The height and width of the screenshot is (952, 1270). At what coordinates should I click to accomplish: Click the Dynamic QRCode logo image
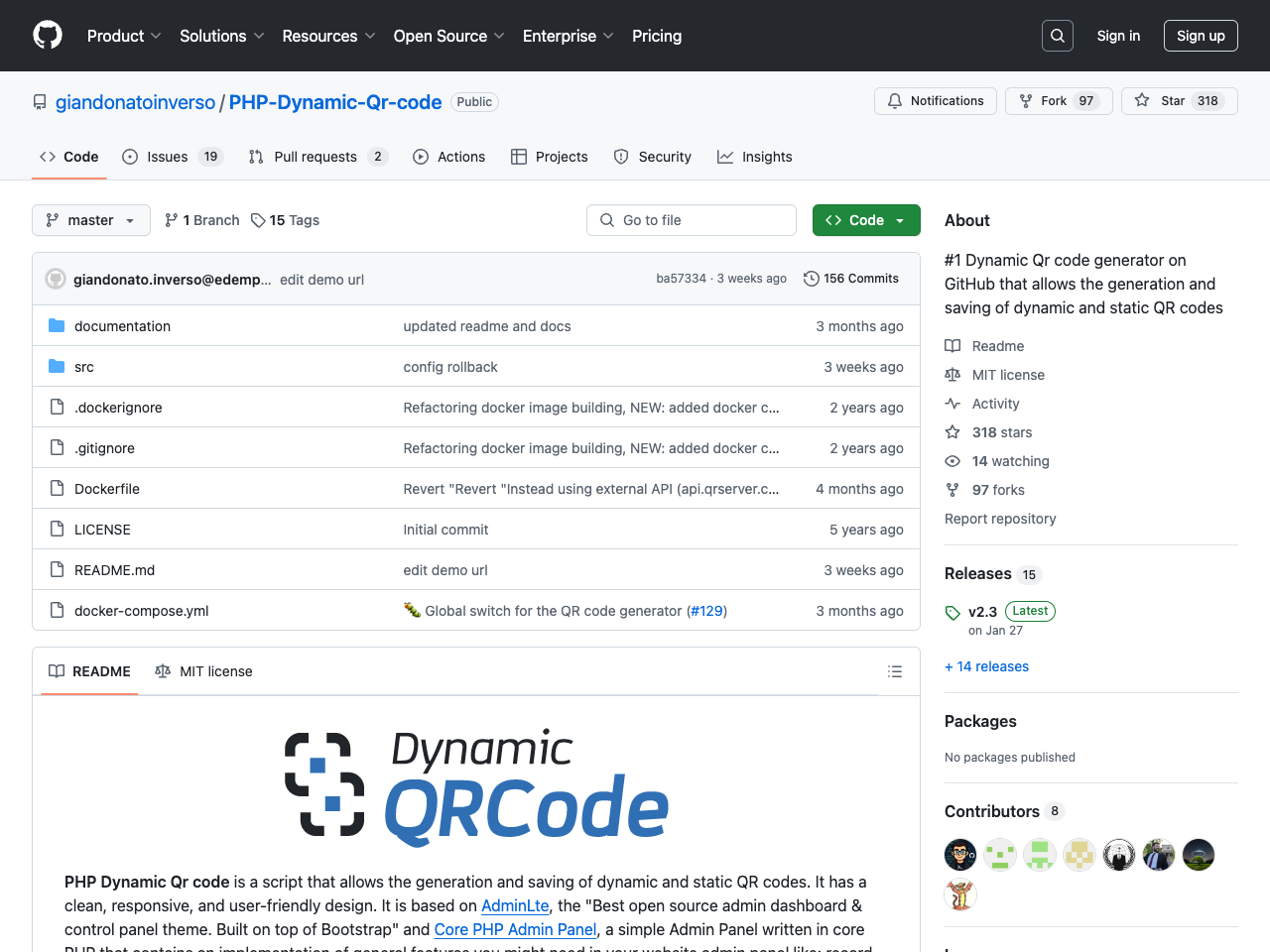(476, 788)
